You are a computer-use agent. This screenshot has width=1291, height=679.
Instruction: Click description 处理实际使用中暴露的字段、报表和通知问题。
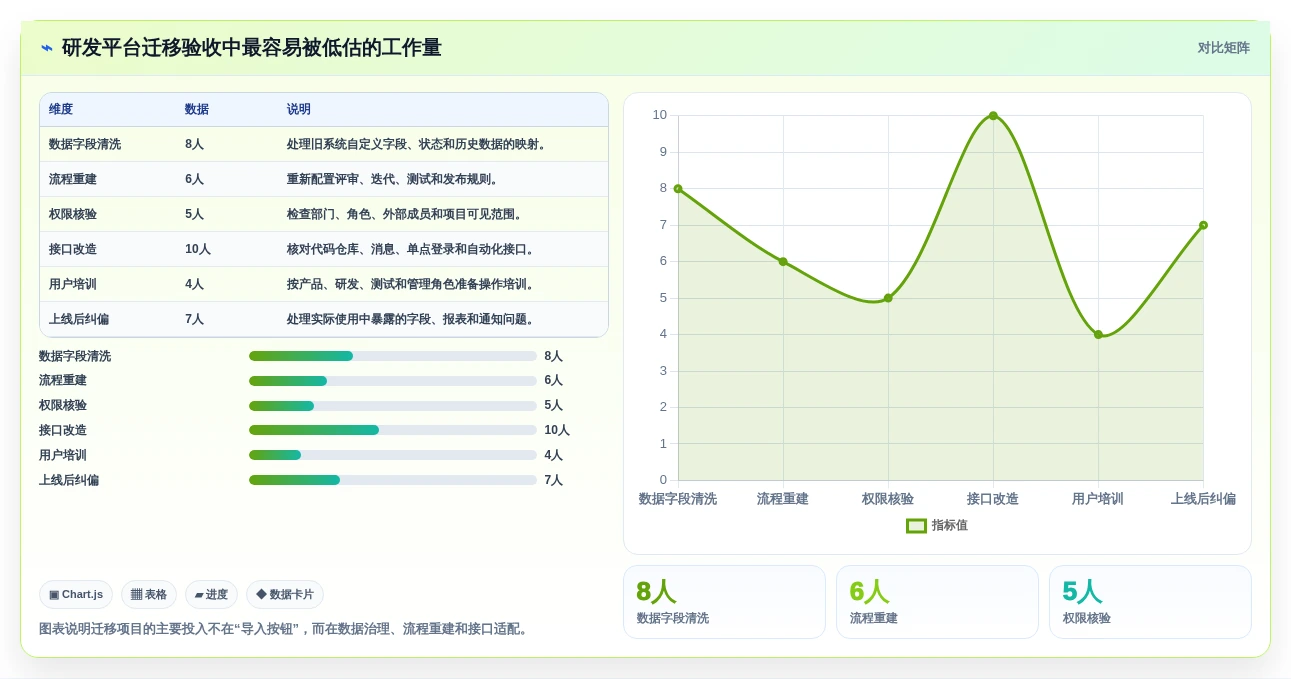412,319
